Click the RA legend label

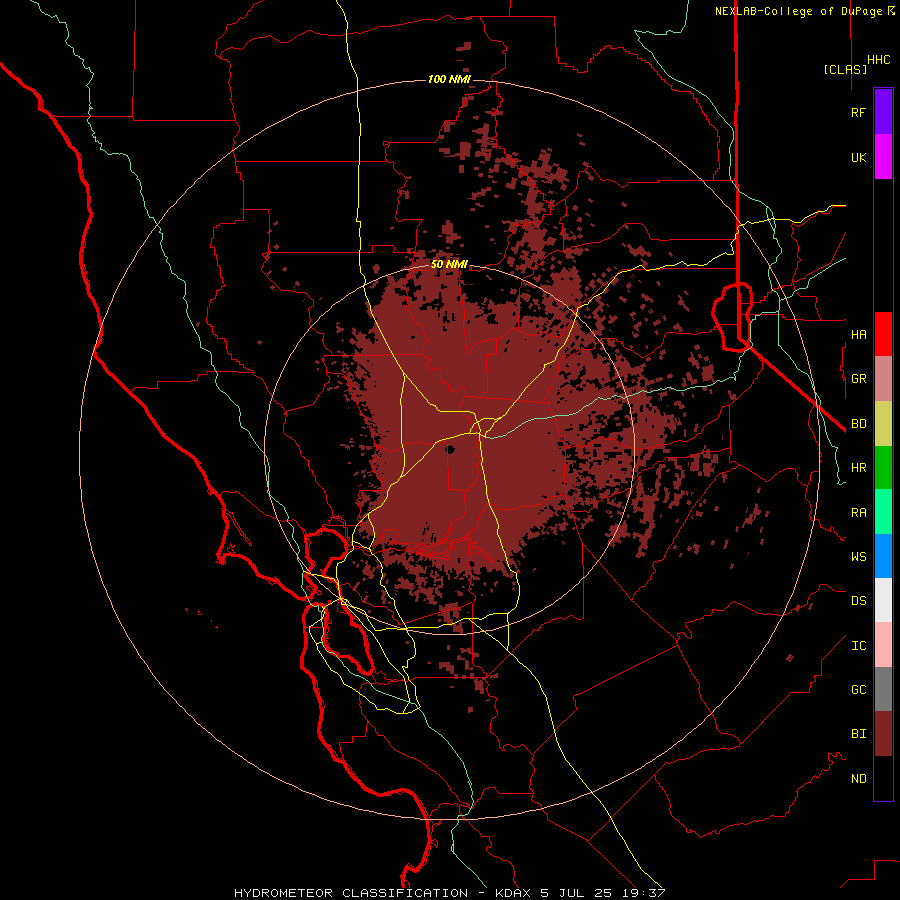858,513
